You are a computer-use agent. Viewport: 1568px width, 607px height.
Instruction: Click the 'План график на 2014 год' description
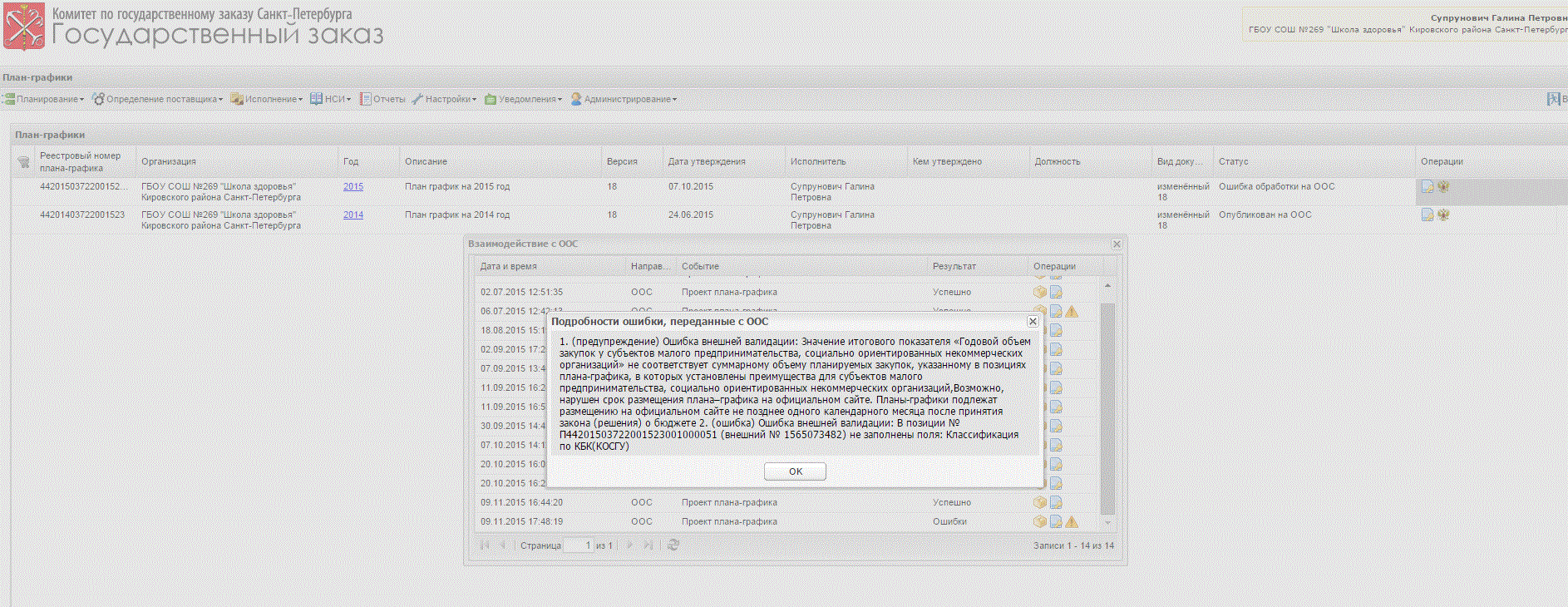(457, 215)
